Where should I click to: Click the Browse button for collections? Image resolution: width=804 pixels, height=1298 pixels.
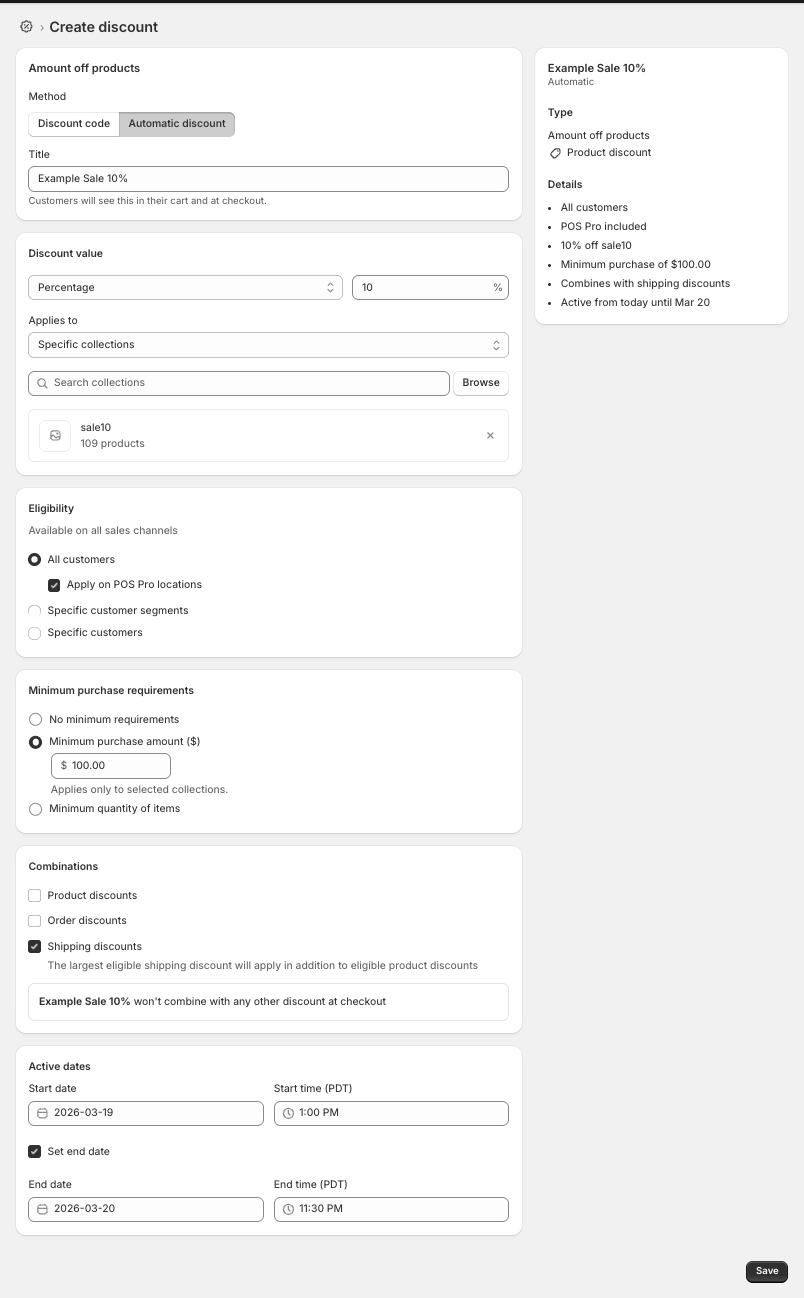(x=480, y=383)
